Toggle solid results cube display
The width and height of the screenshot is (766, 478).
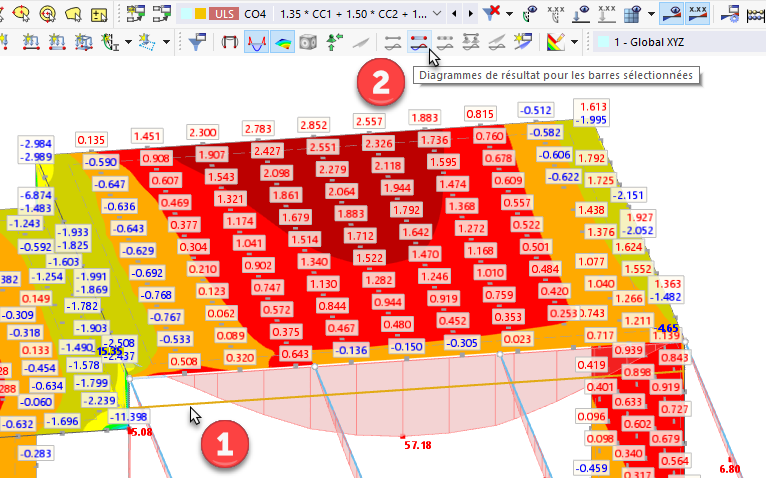[308, 42]
